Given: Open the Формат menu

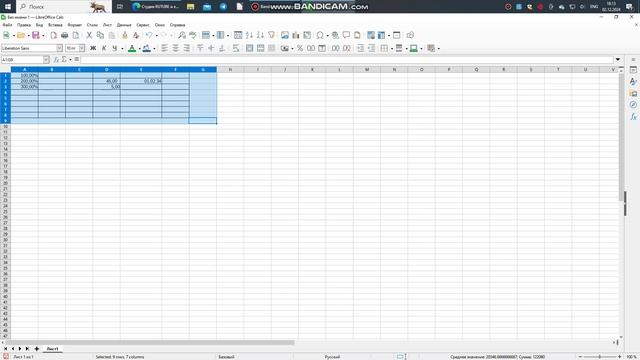Looking at the screenshot, I should coord(75,25).
